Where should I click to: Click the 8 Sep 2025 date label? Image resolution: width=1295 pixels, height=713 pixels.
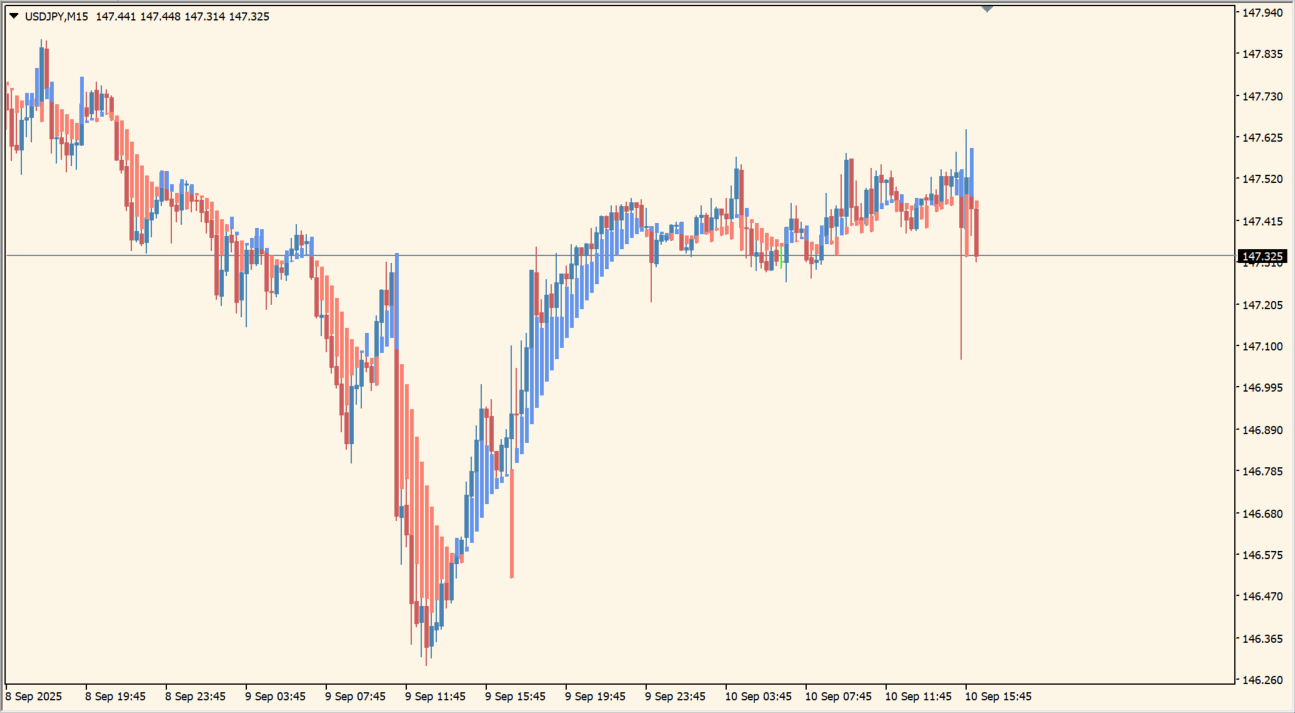pos(33,696)
